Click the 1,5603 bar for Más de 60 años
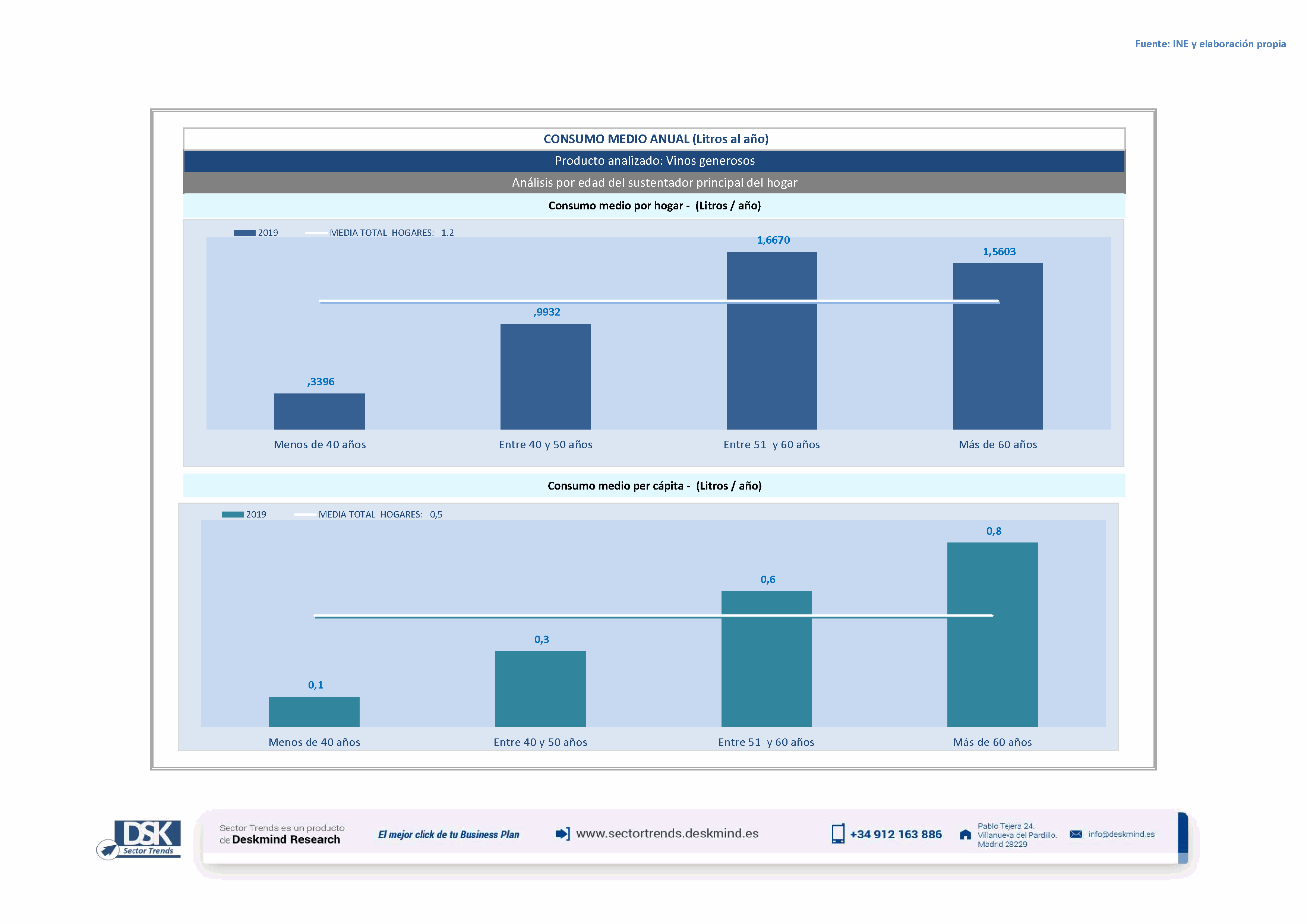The height and width of the screenshot is (924, 1307). point(997,364)
